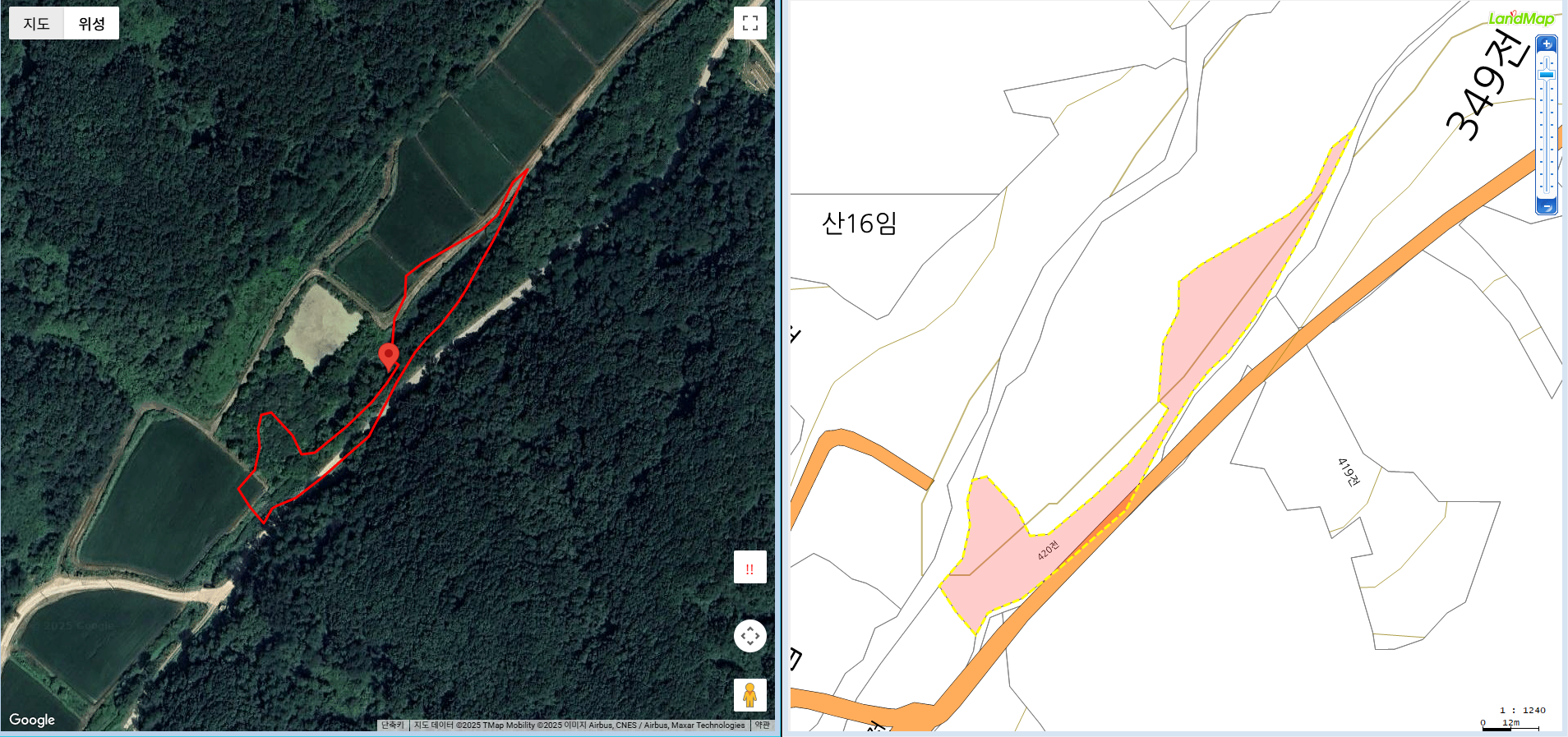
Task: Switch to the 지도 map view
Action: coord(36,23)
